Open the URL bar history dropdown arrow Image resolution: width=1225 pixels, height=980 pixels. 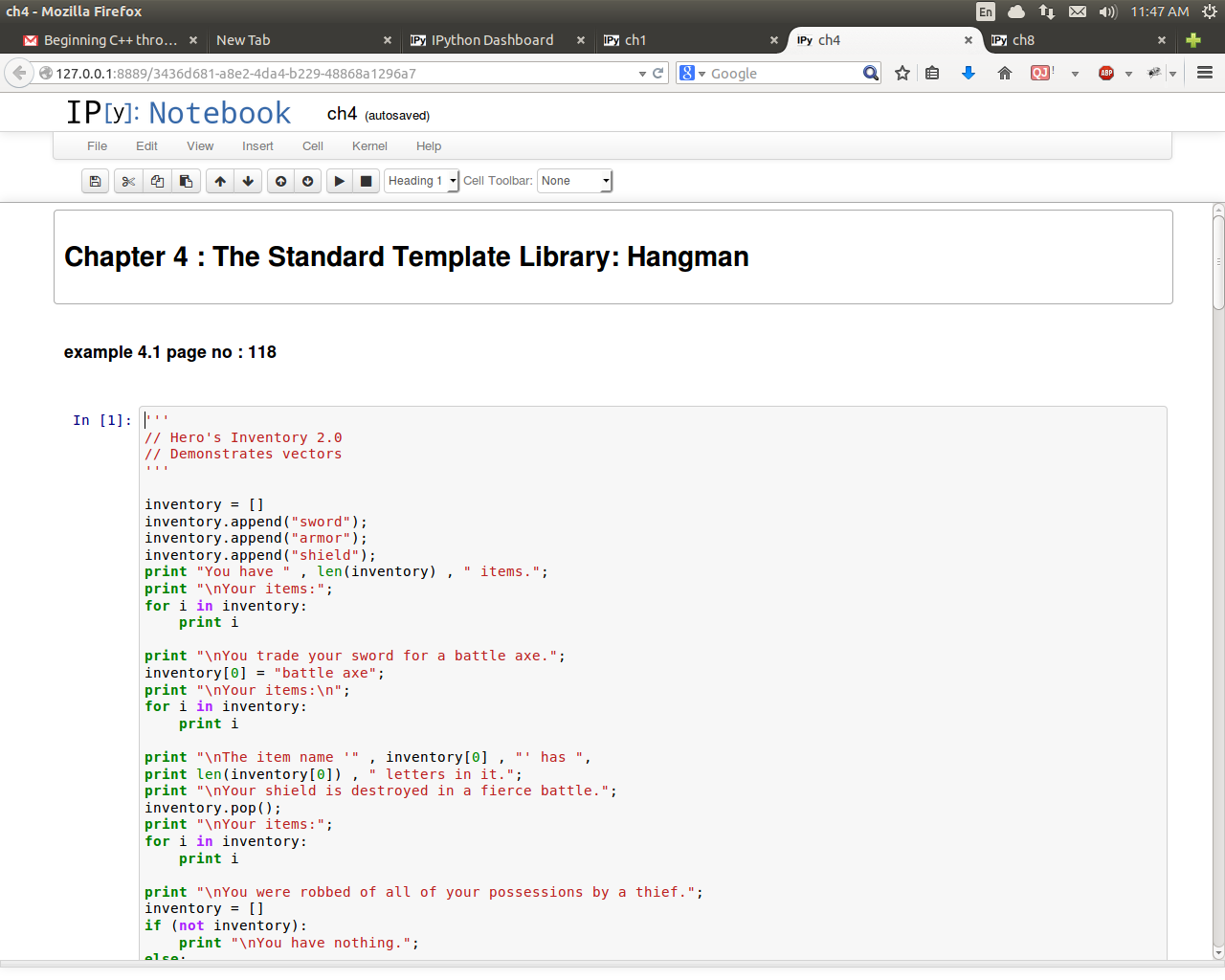pos(642,74)
